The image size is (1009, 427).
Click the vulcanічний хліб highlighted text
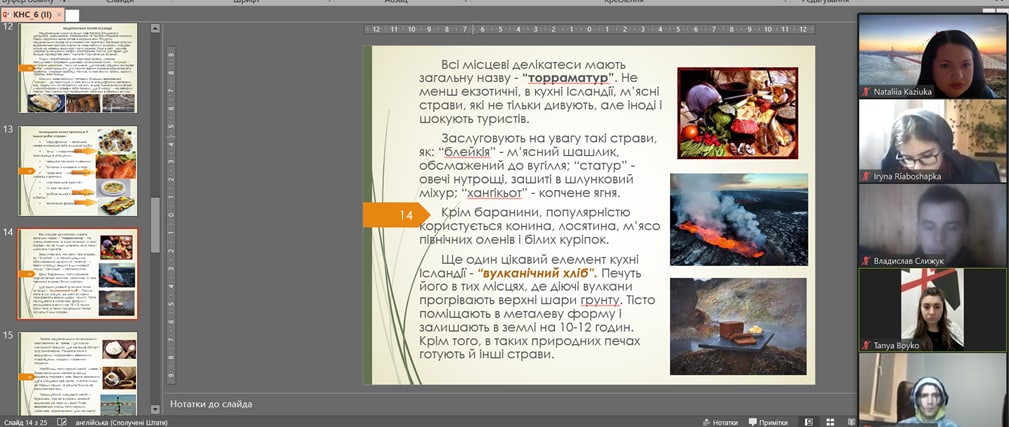[x=536, y=272]
